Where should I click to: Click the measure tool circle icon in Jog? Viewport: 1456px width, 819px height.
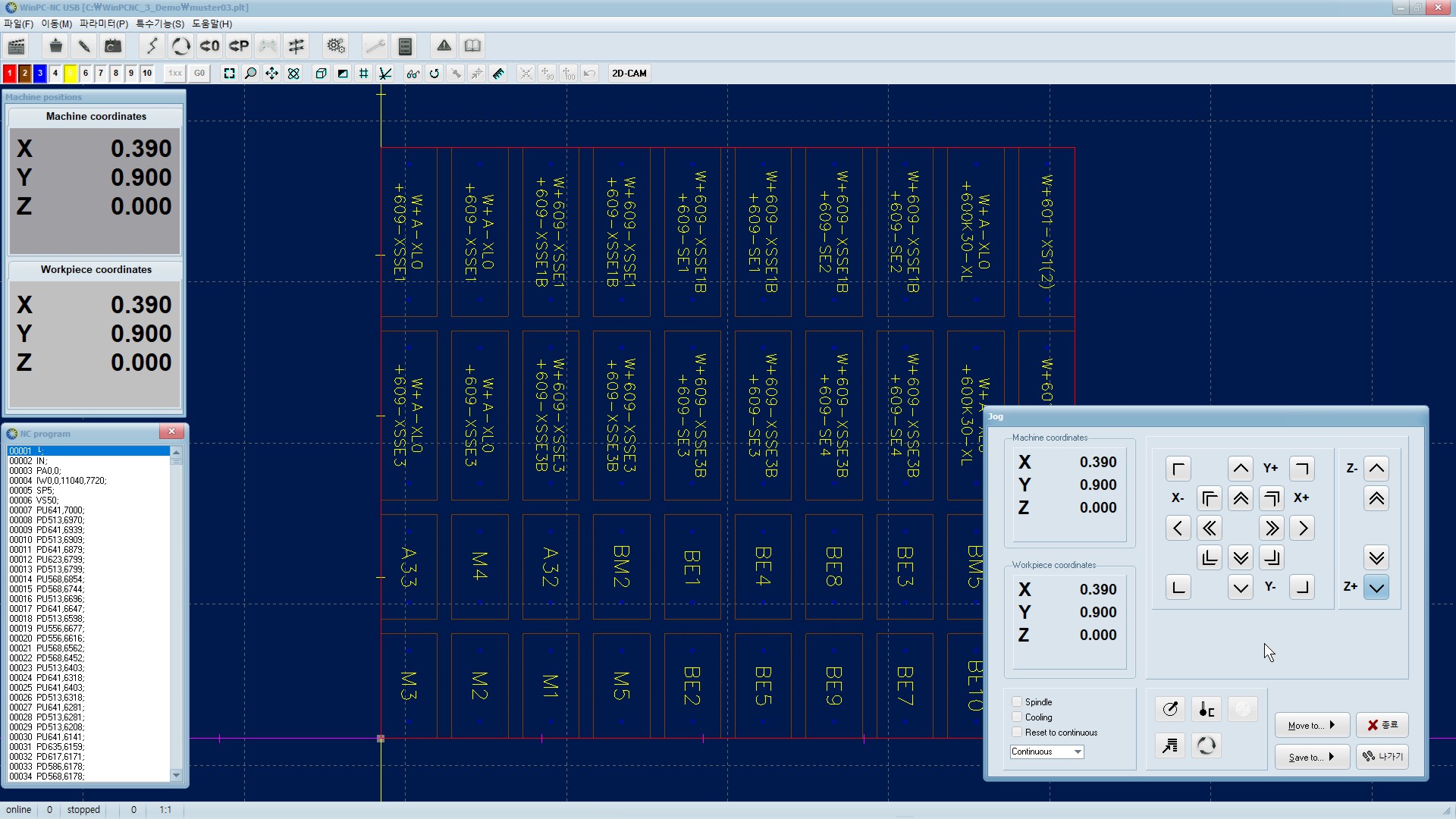[1170, 709]
